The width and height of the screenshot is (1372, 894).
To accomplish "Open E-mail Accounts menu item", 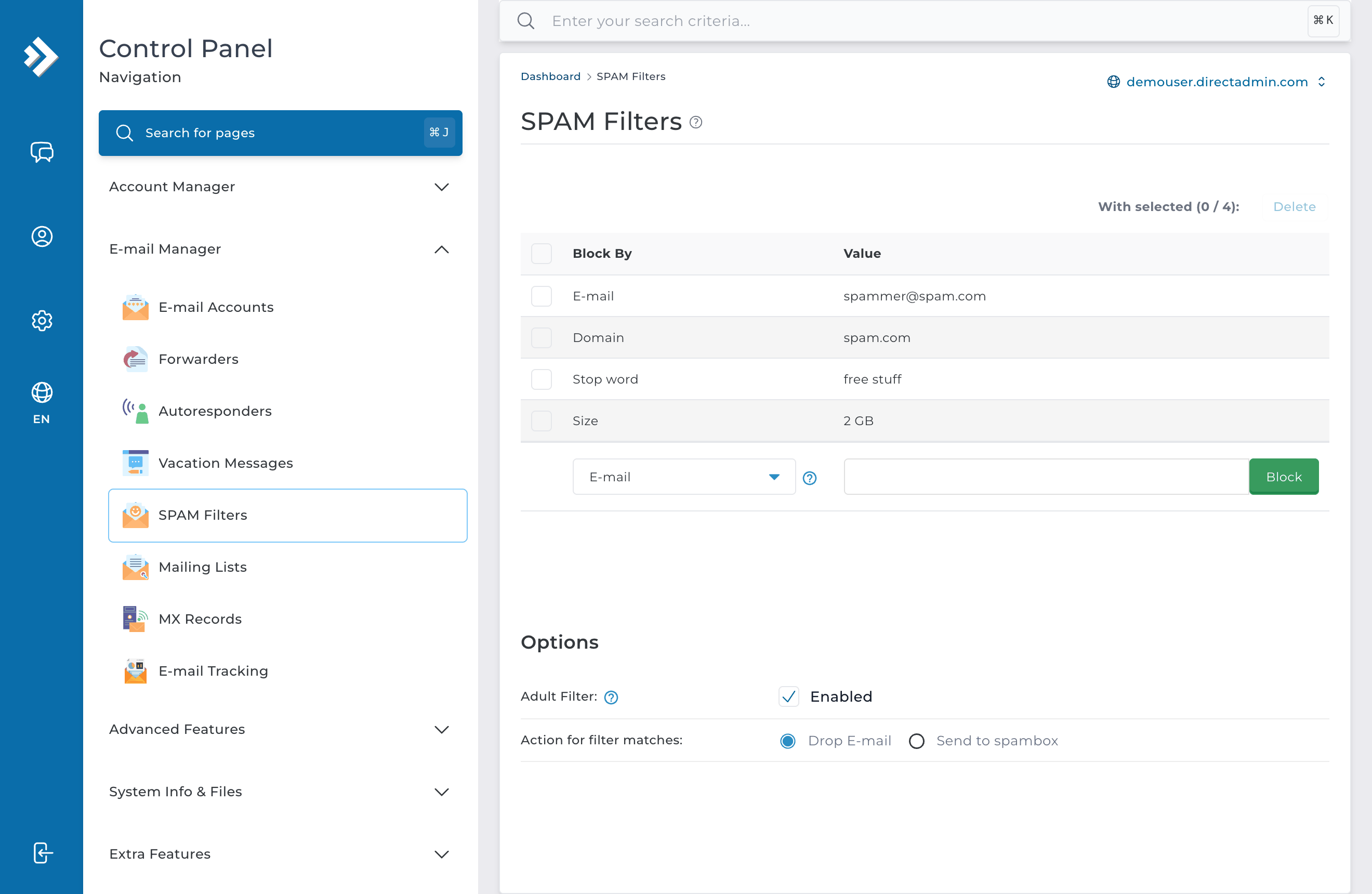I will tap(288, 307).
